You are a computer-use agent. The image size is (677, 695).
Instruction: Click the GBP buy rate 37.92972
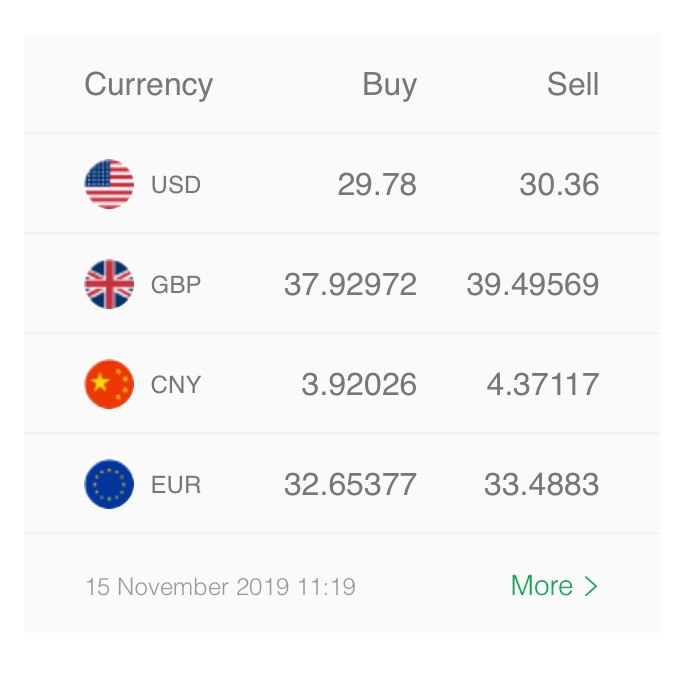pos(351,285)
